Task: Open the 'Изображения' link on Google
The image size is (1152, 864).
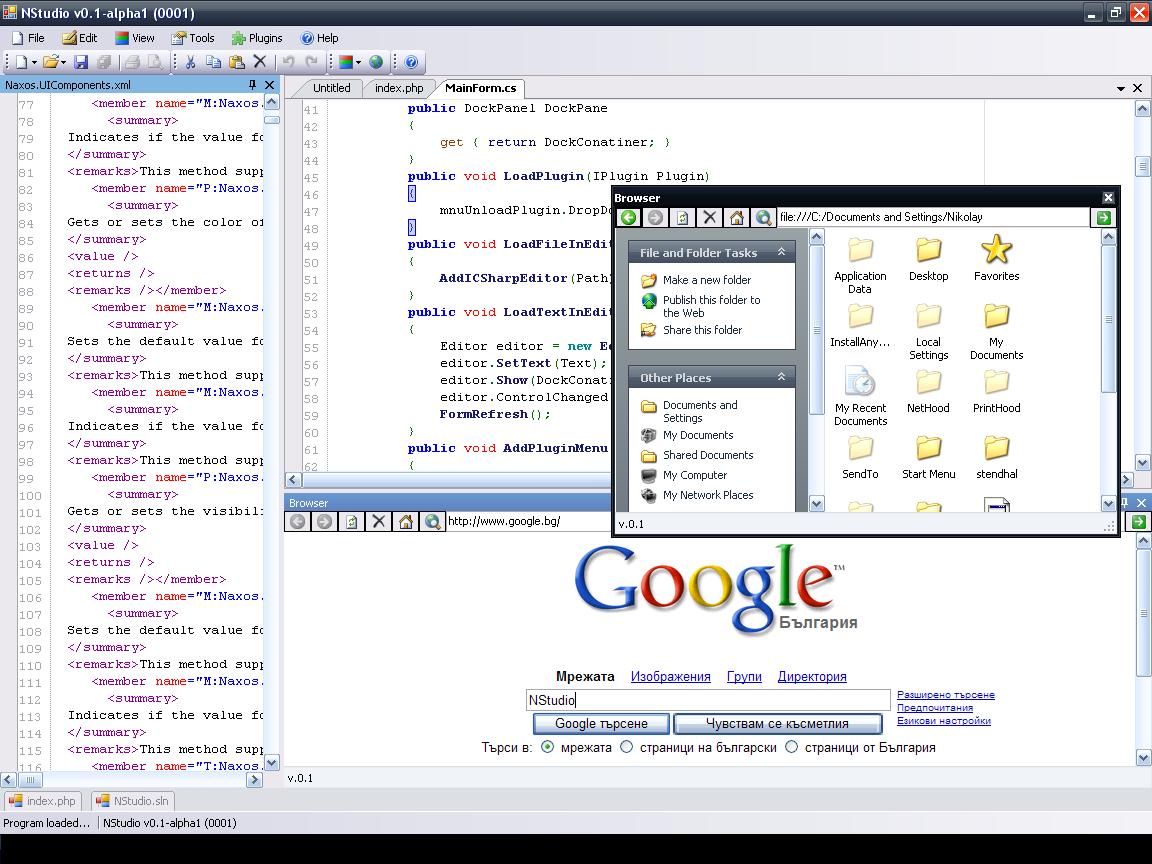Action: (670, 677)
